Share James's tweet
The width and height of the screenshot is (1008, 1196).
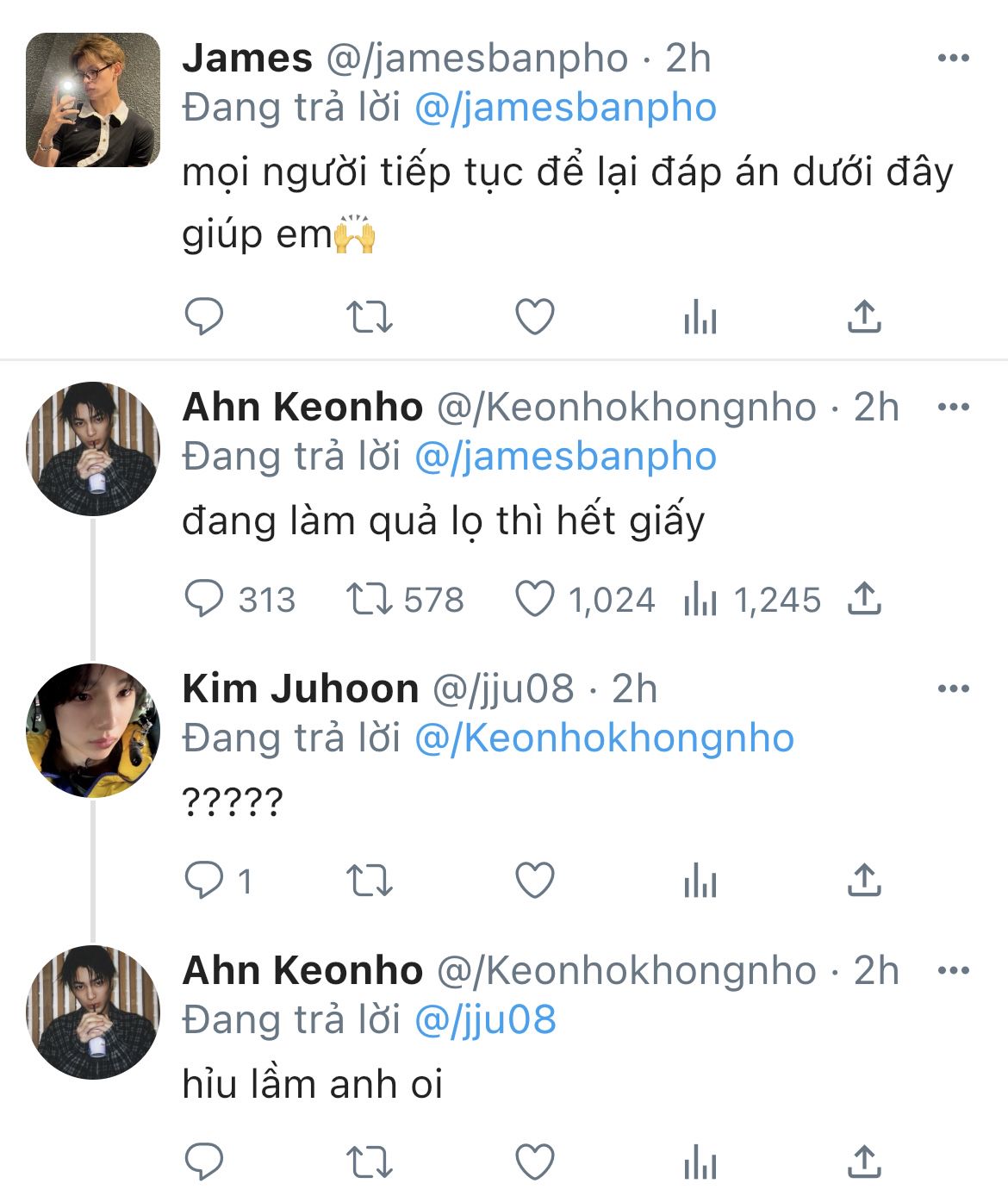864,317
